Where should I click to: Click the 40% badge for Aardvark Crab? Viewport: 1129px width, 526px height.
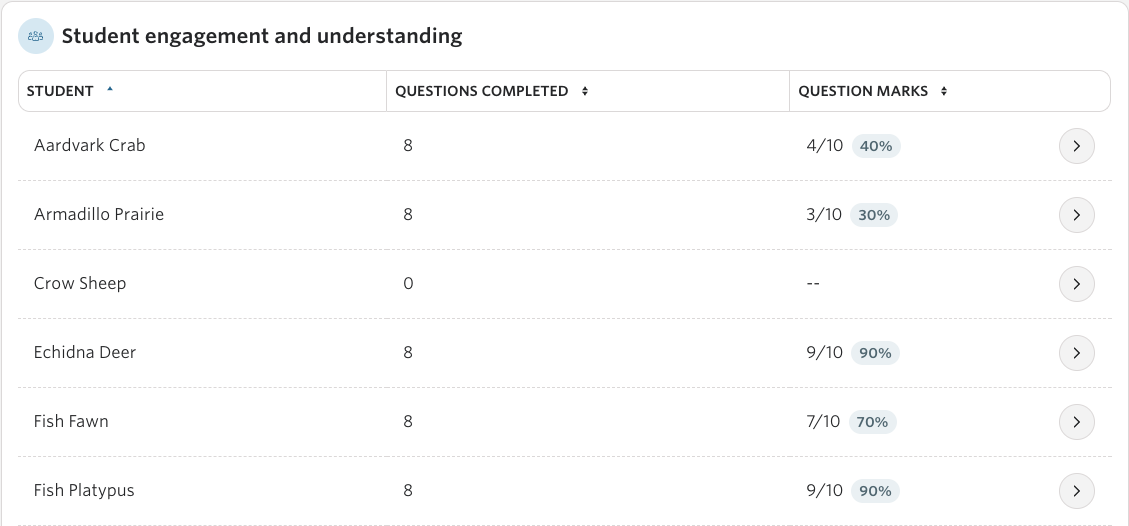pyautogui.click(x=876, y=146)
